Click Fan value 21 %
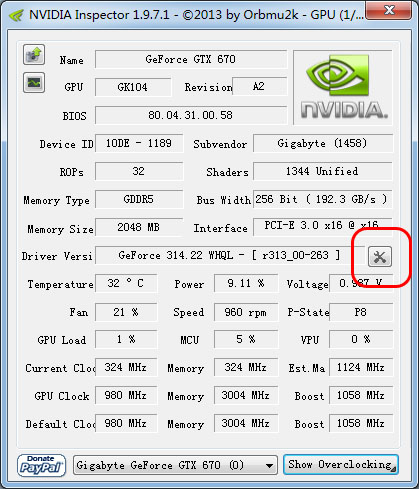Screen dimensions: 419x489 tap(126, 312)
